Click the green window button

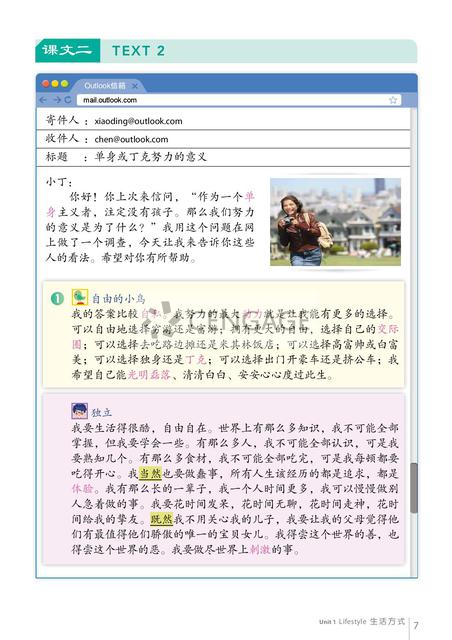[65, 84]
